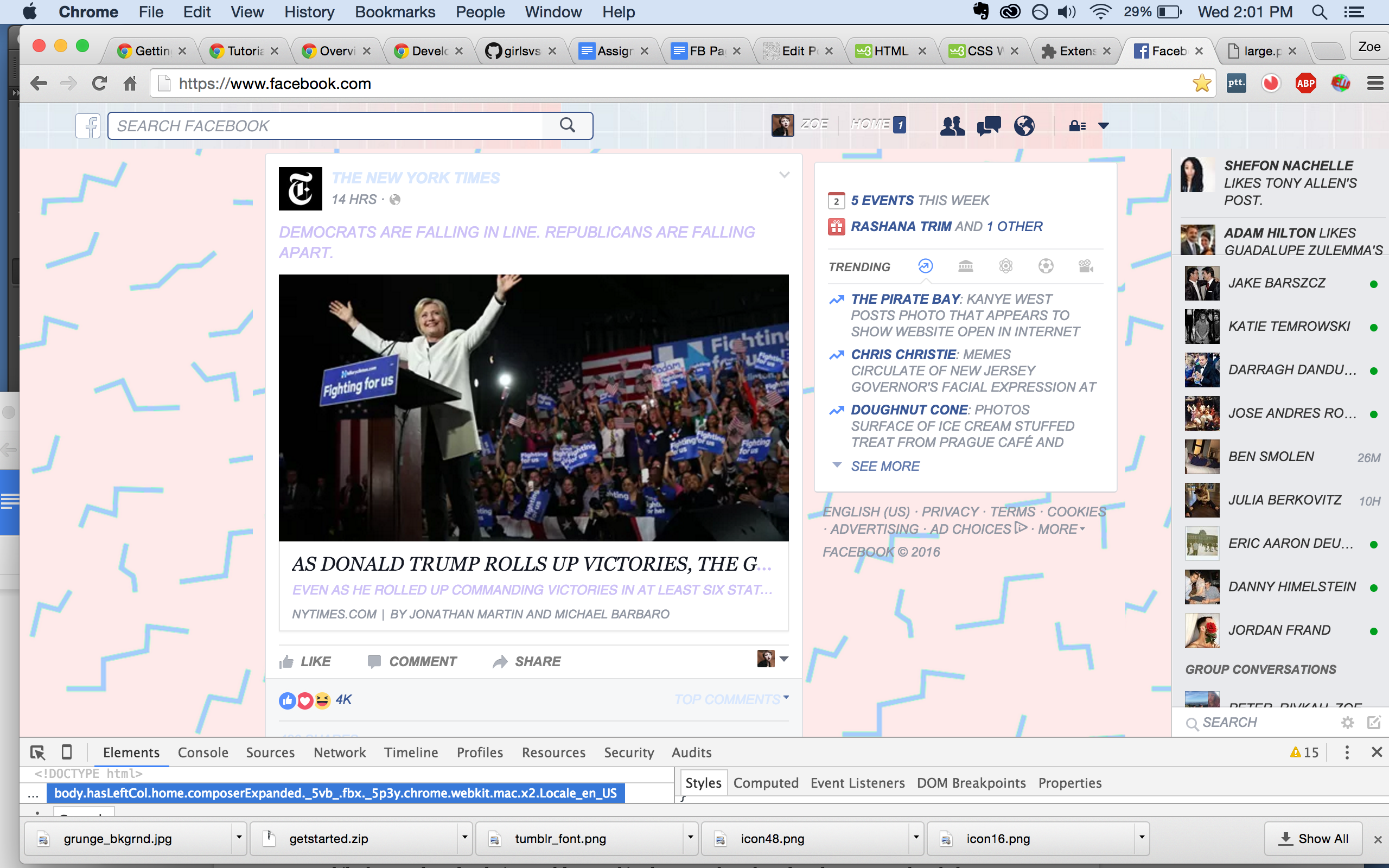Click the Facebook logo icon
Screen dimensions: 1389x868
pyautogui.click(x=88, y=126)
